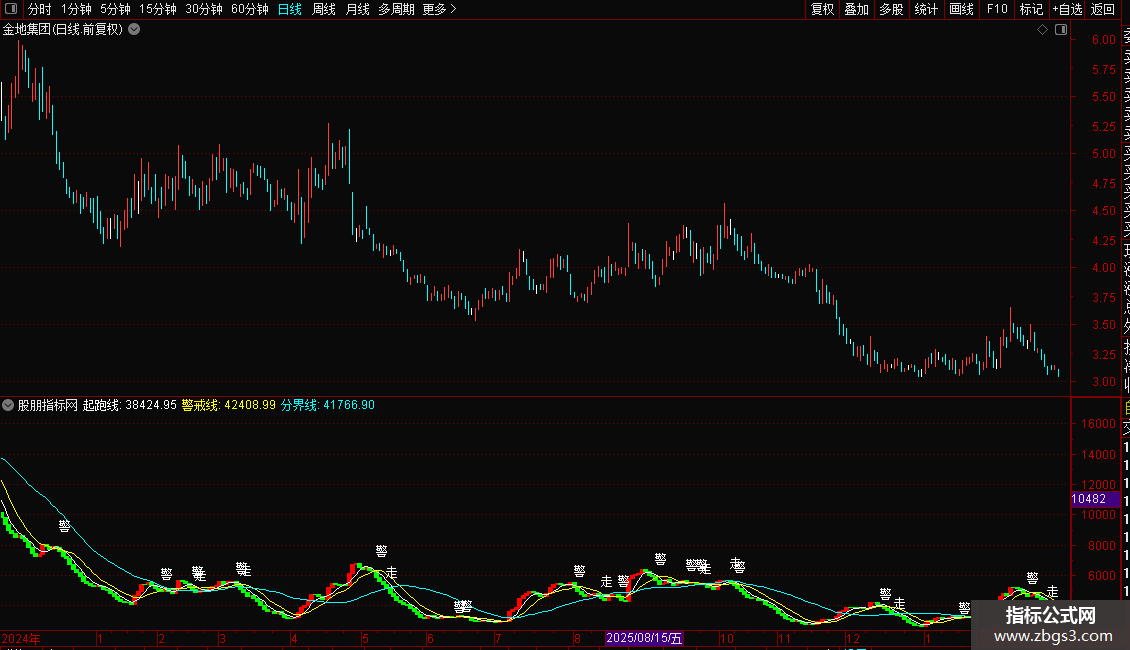Image resolution: width=1130 pixels, height=650 pixels.
Task: Click the 返回 back button
Action: click(x=1103, y=9)
